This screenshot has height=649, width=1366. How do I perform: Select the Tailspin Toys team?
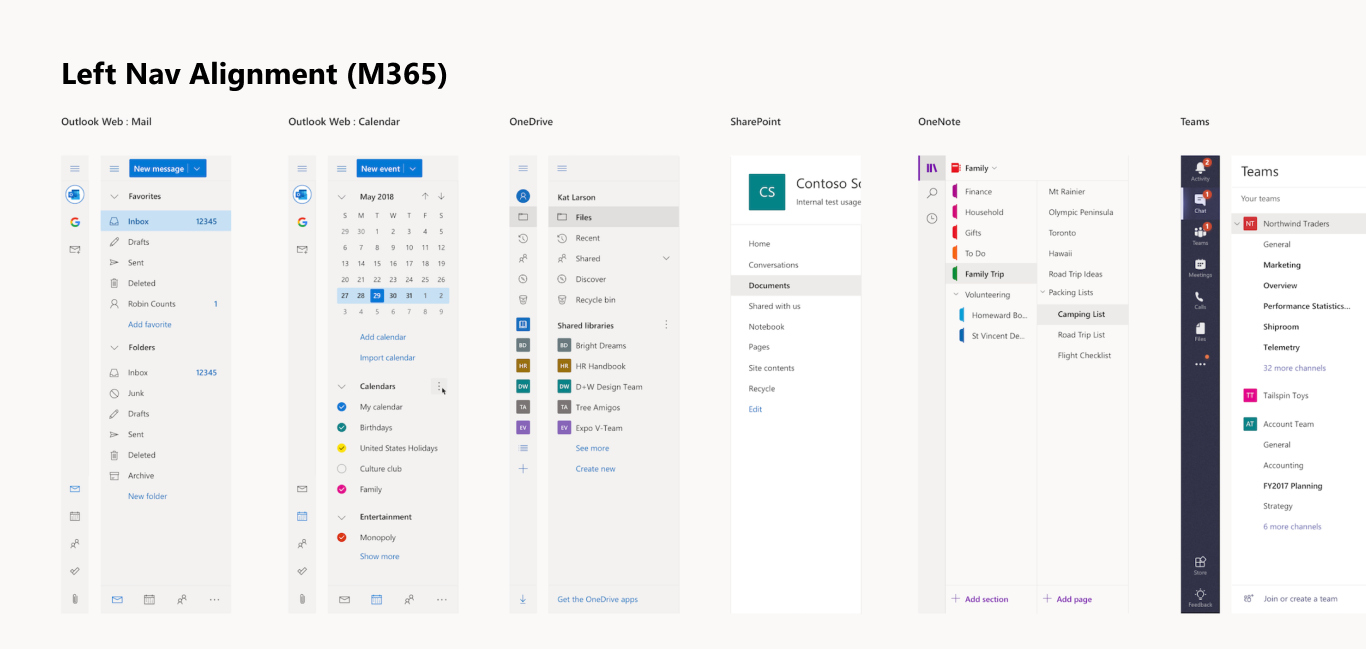point(1286,396)
